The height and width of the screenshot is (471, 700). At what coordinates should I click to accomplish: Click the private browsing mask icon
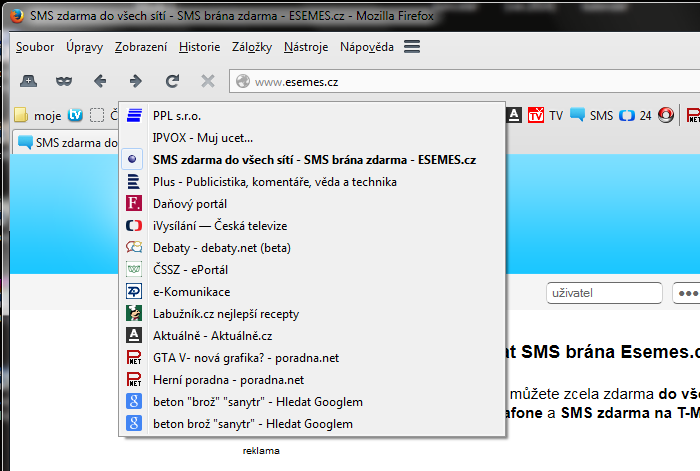tap(64, 81)
